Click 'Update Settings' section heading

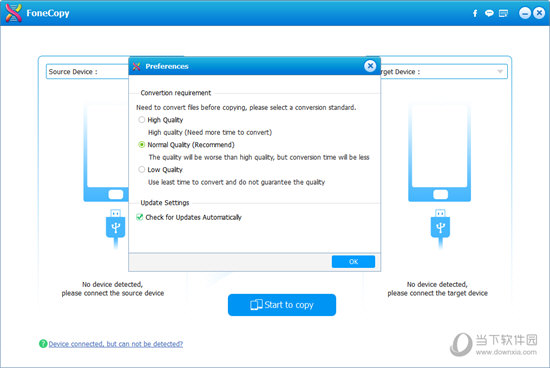pos(165,202)
